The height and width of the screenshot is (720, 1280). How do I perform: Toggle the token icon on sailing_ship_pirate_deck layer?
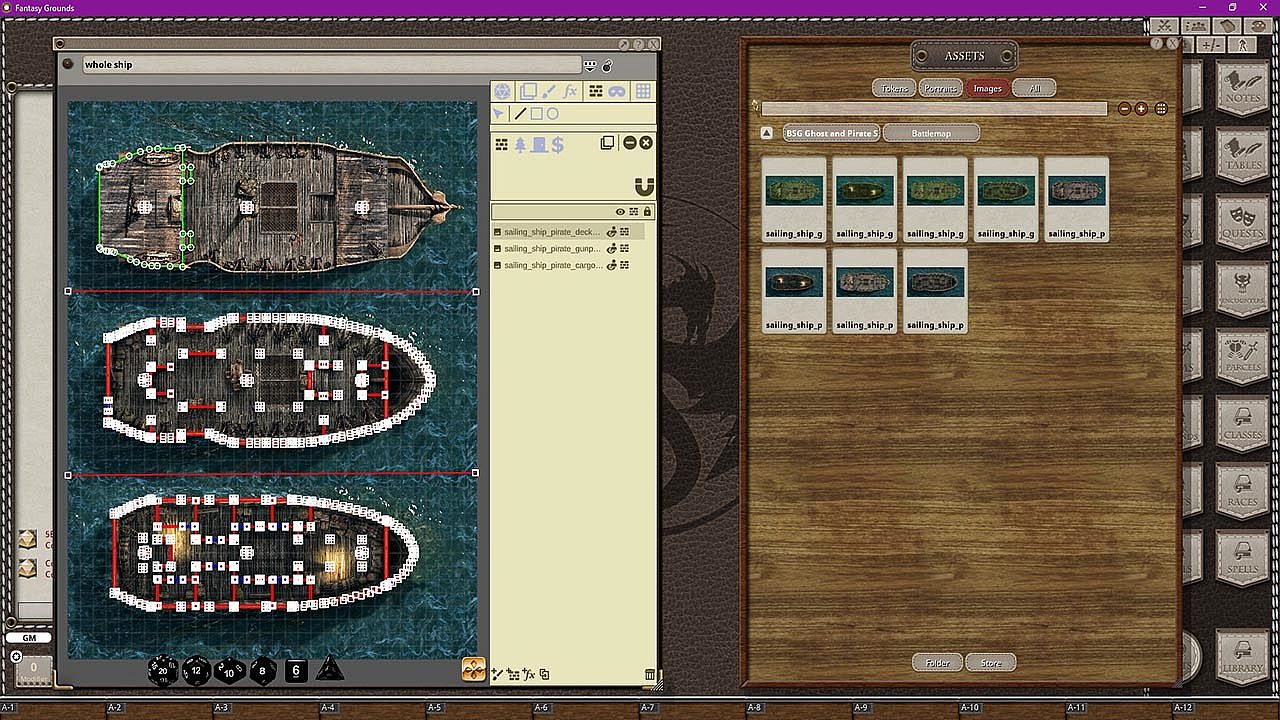[612, 232]
